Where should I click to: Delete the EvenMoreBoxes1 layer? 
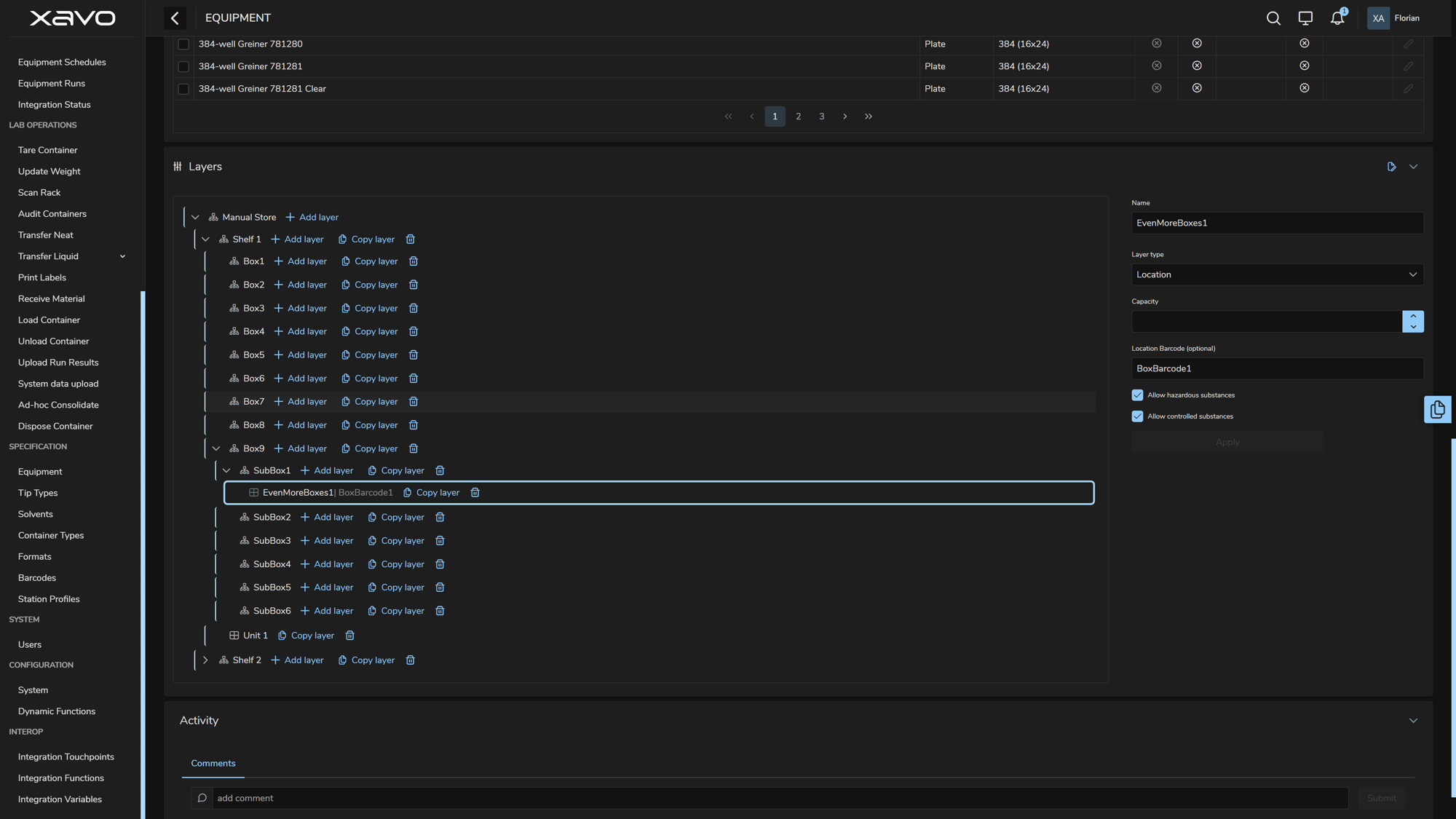point(475,493)
